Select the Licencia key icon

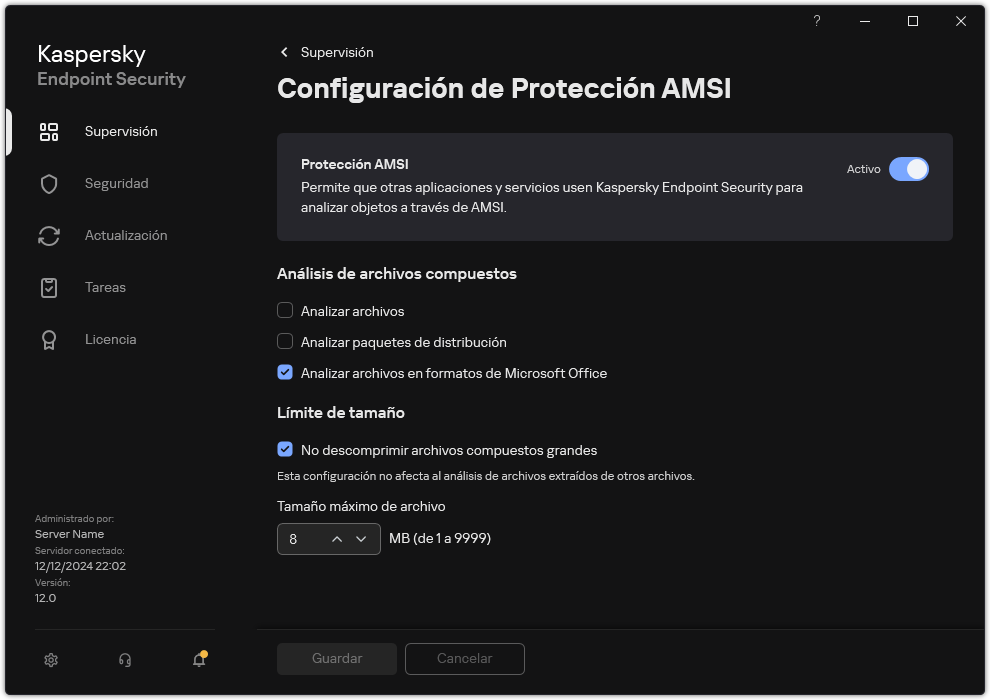(49, 339)
